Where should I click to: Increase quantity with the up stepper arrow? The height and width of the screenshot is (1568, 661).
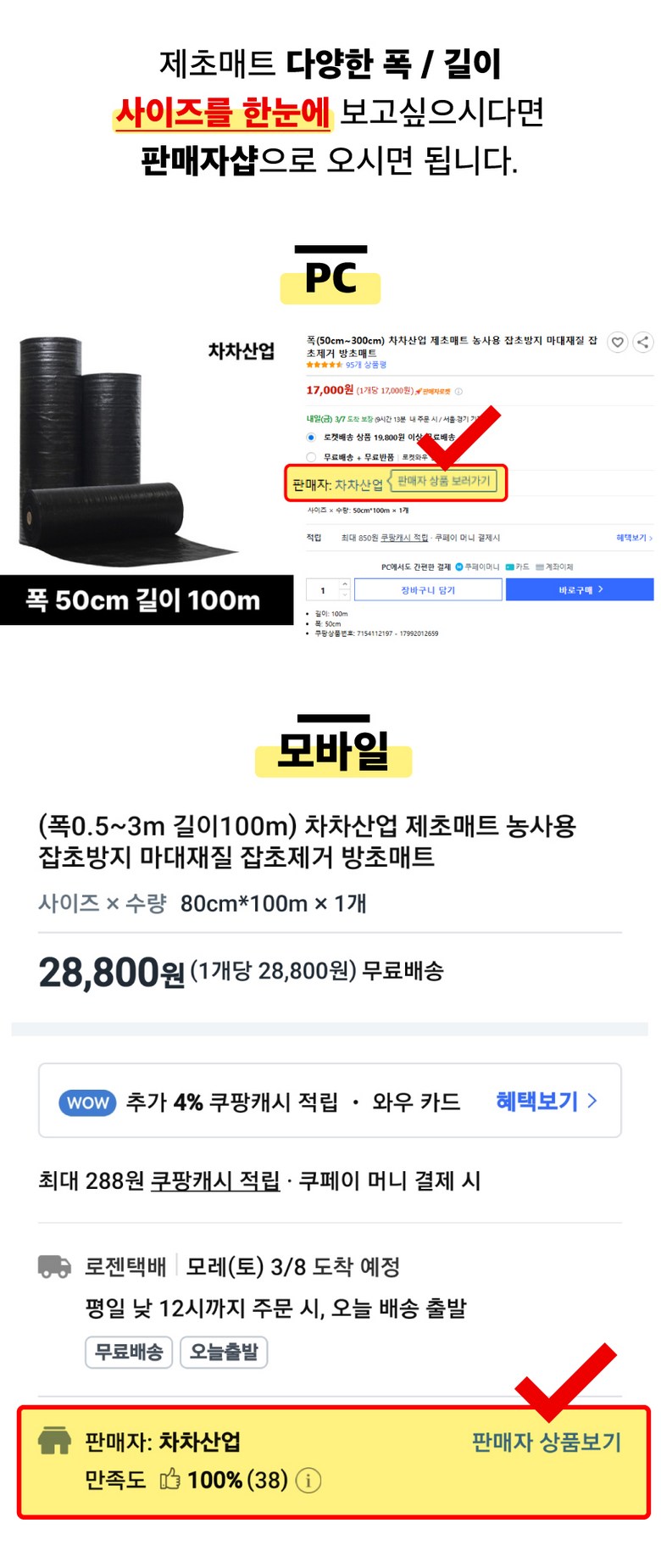pos(344,584)
